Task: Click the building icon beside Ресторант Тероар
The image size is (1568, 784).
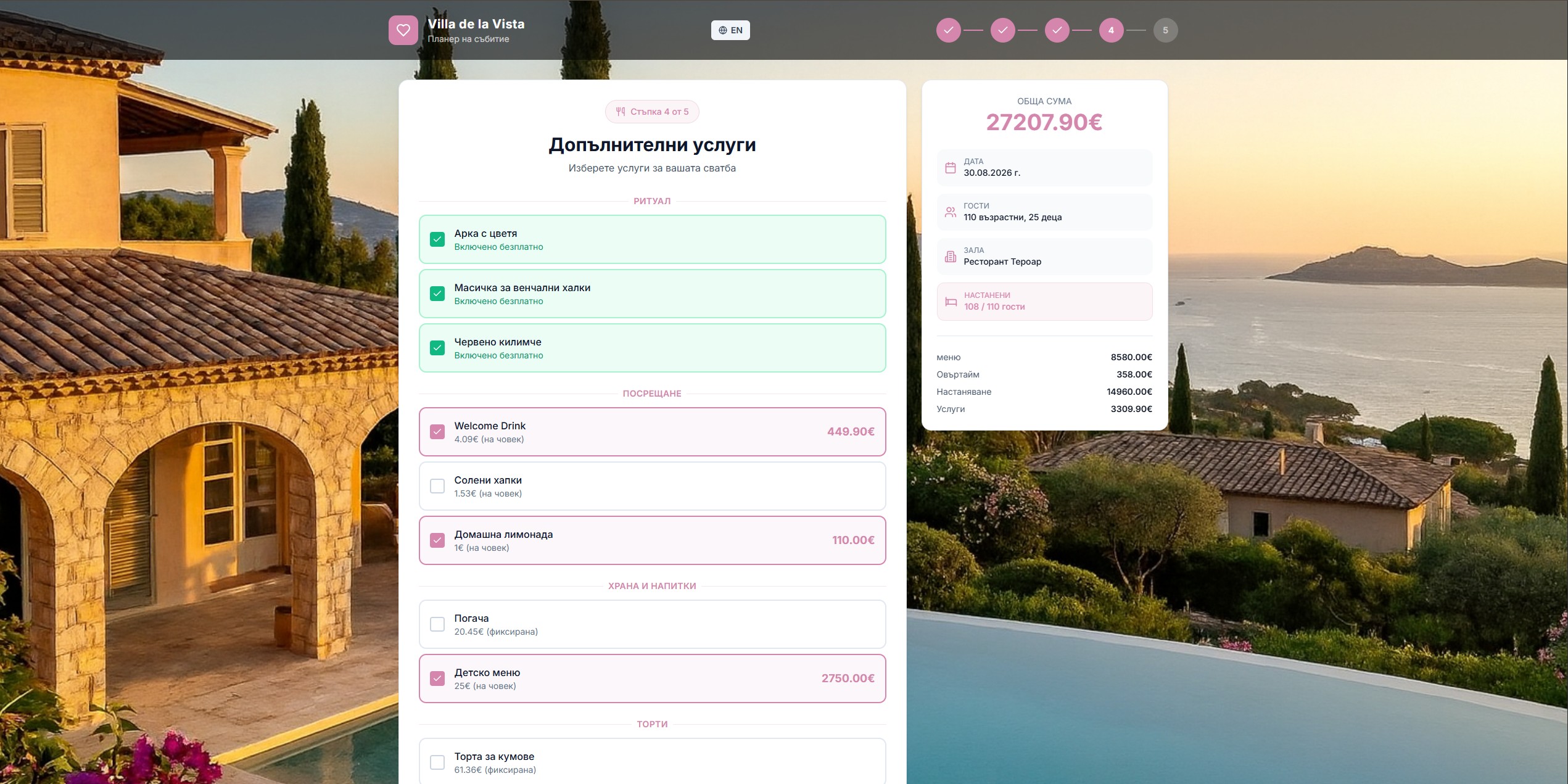Action: click(x=951, y=257)
